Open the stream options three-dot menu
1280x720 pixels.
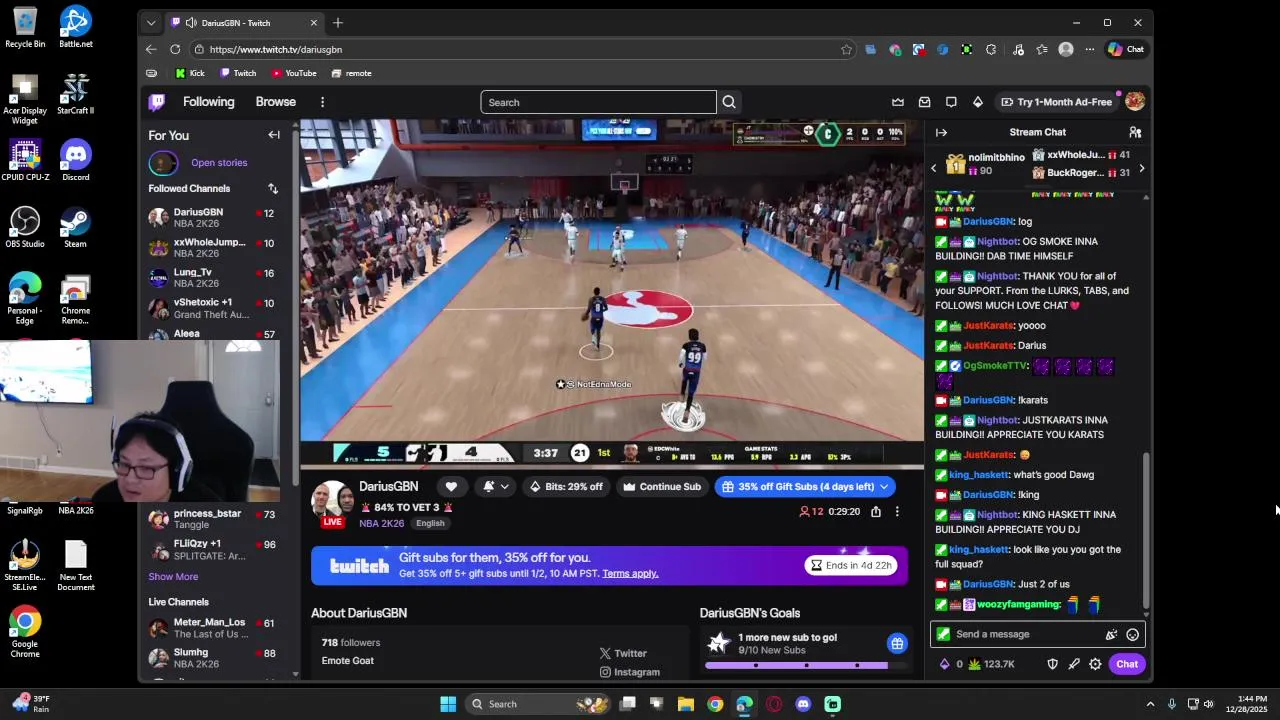pos(897,512)
